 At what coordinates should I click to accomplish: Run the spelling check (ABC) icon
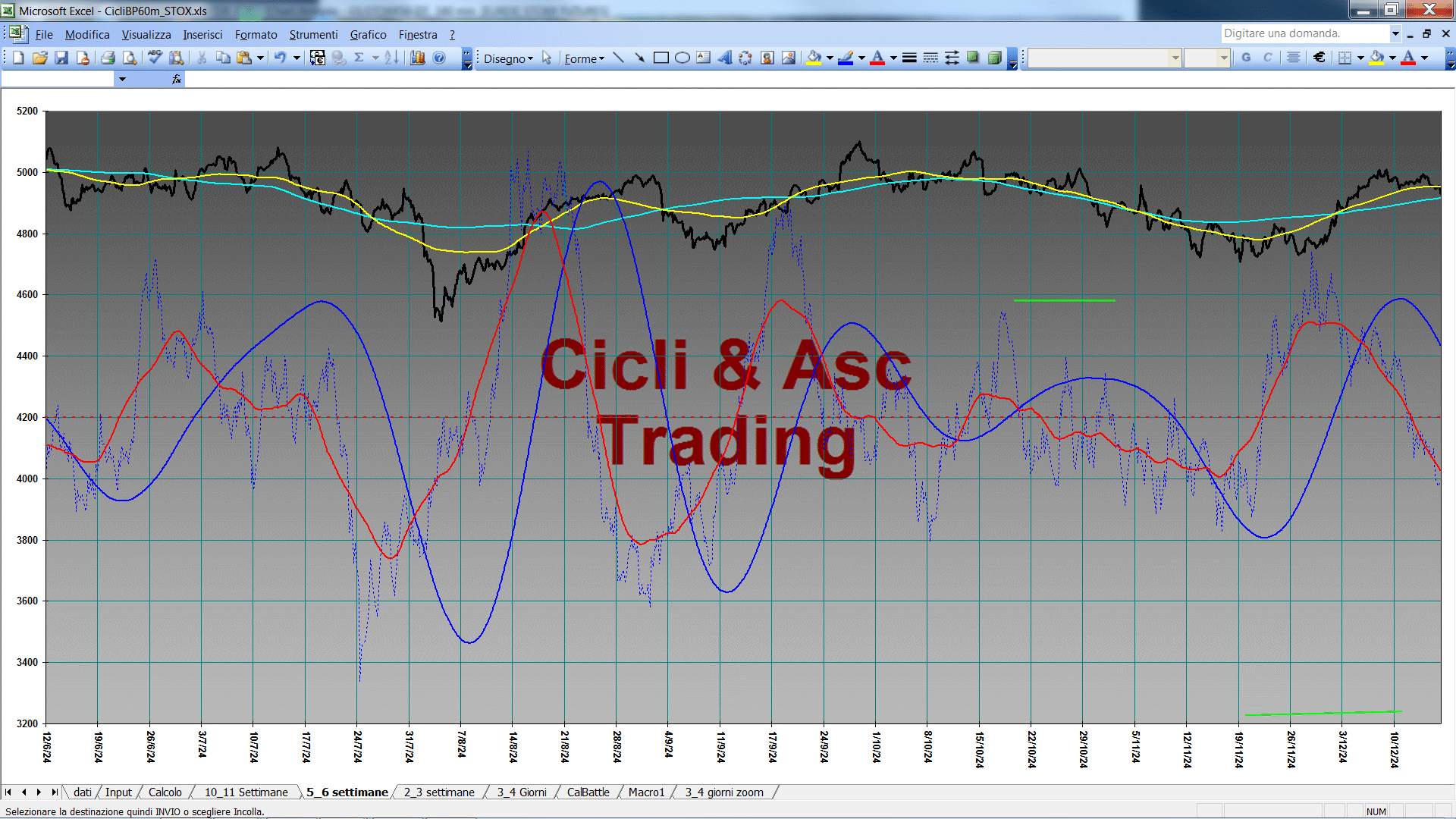[x=155, y=58]
